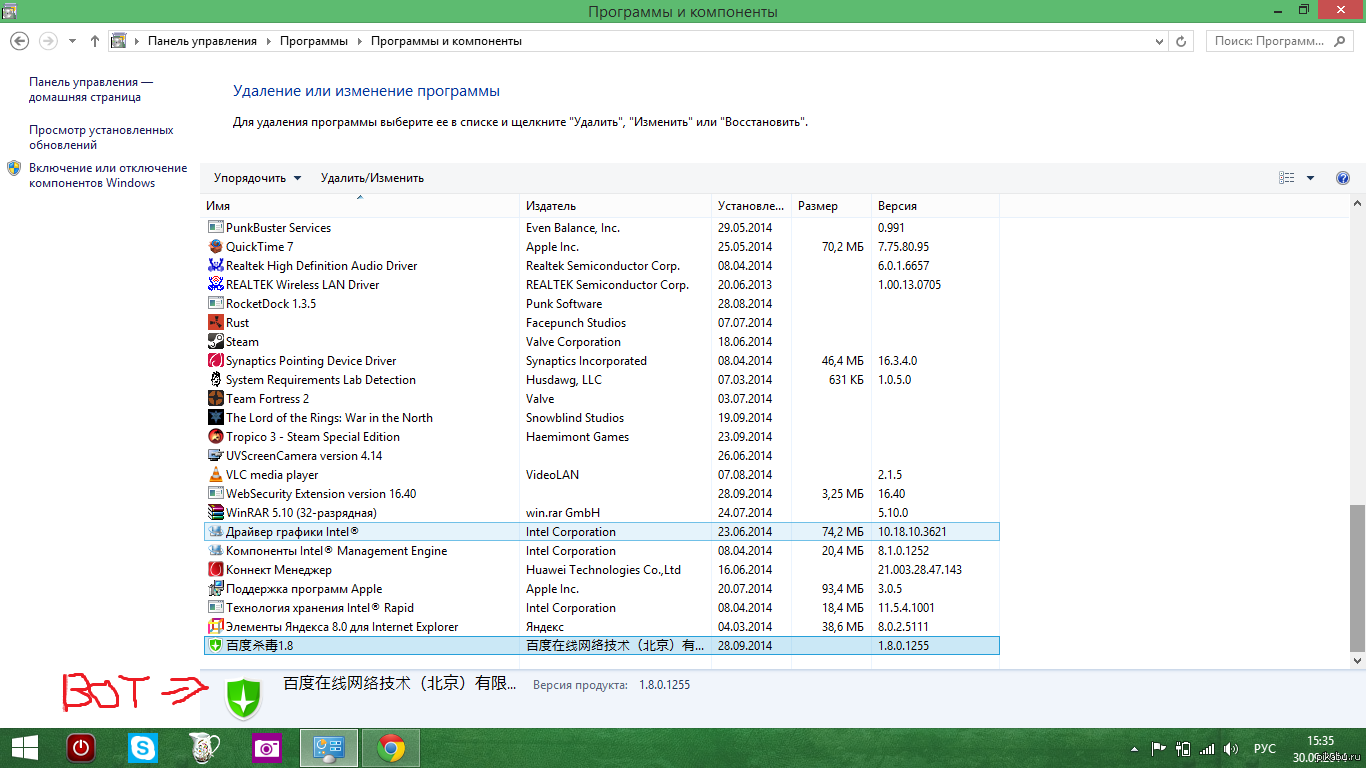1366x768 pixels.
Task: Open the Windows Start button
Action: click(25, 748)
